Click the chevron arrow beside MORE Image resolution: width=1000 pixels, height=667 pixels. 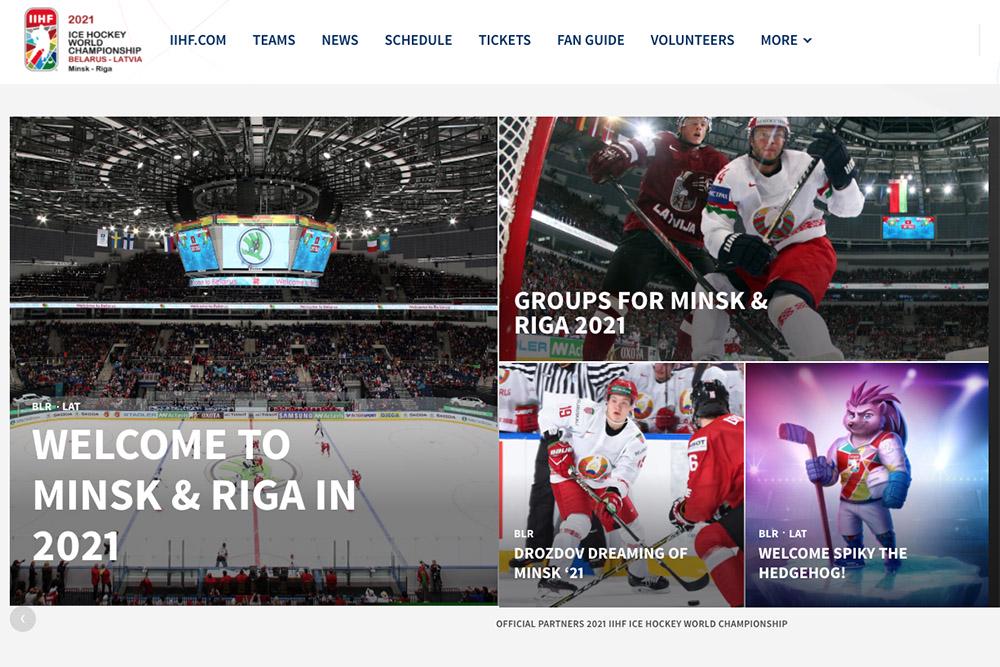click(x=807, y=40)
